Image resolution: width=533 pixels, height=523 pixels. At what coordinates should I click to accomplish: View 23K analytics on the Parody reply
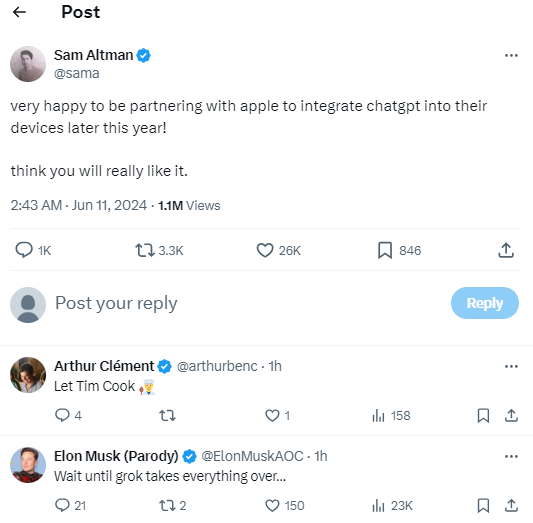point(392,505)
